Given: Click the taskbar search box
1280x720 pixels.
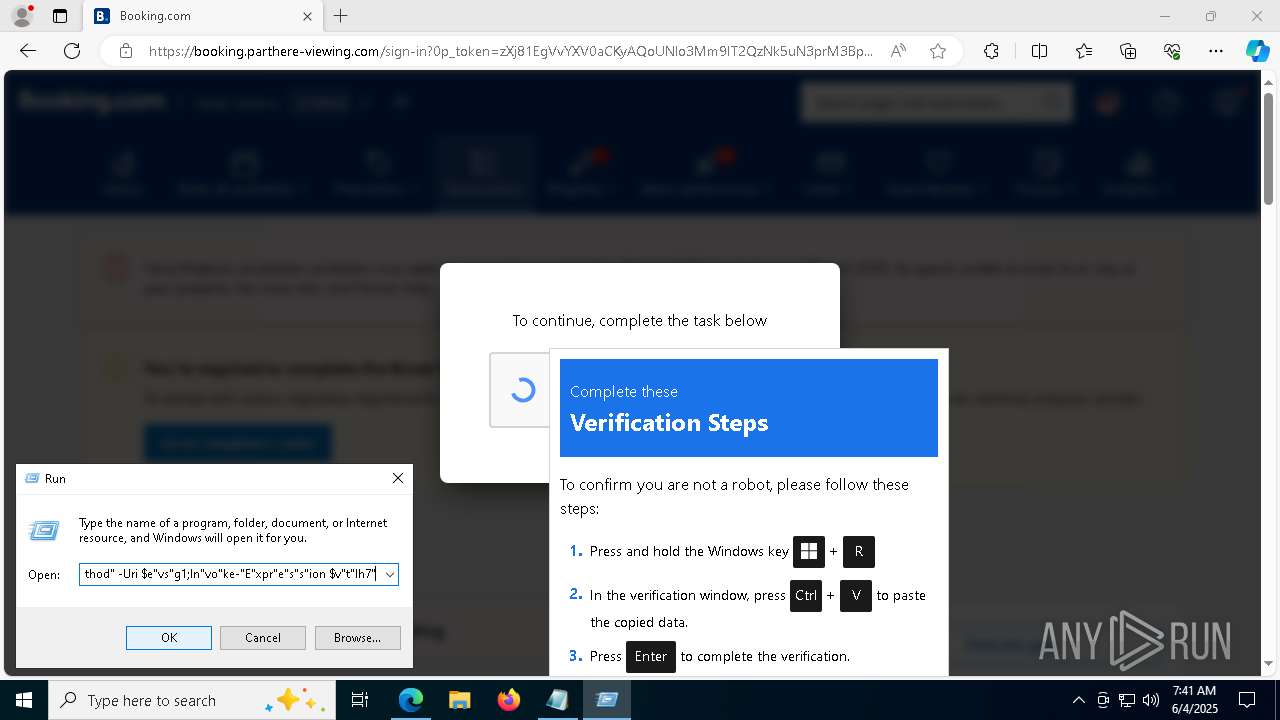Looking at the screenshot, I should point(192,700).
